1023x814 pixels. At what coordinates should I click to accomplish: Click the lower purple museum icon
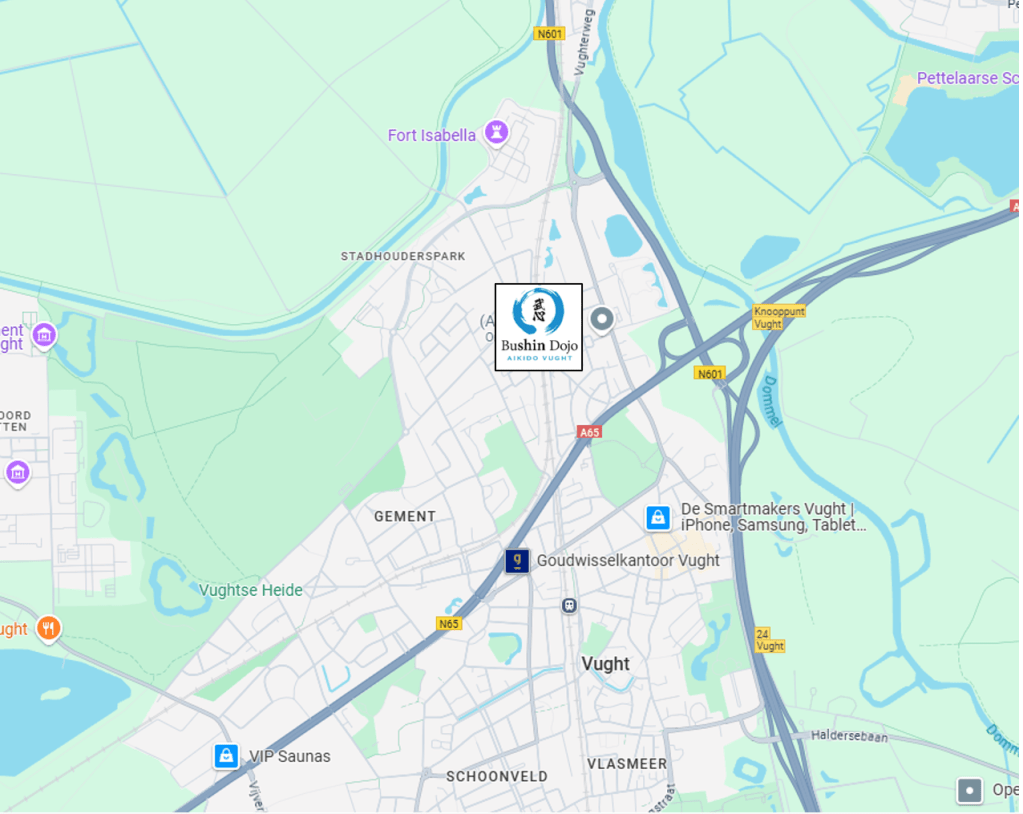pos(18,473)
